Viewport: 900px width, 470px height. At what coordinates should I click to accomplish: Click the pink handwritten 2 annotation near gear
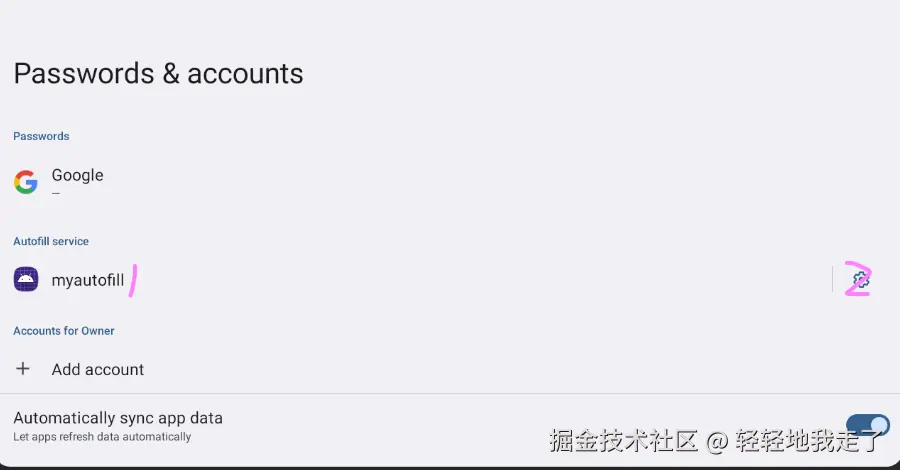858,279
